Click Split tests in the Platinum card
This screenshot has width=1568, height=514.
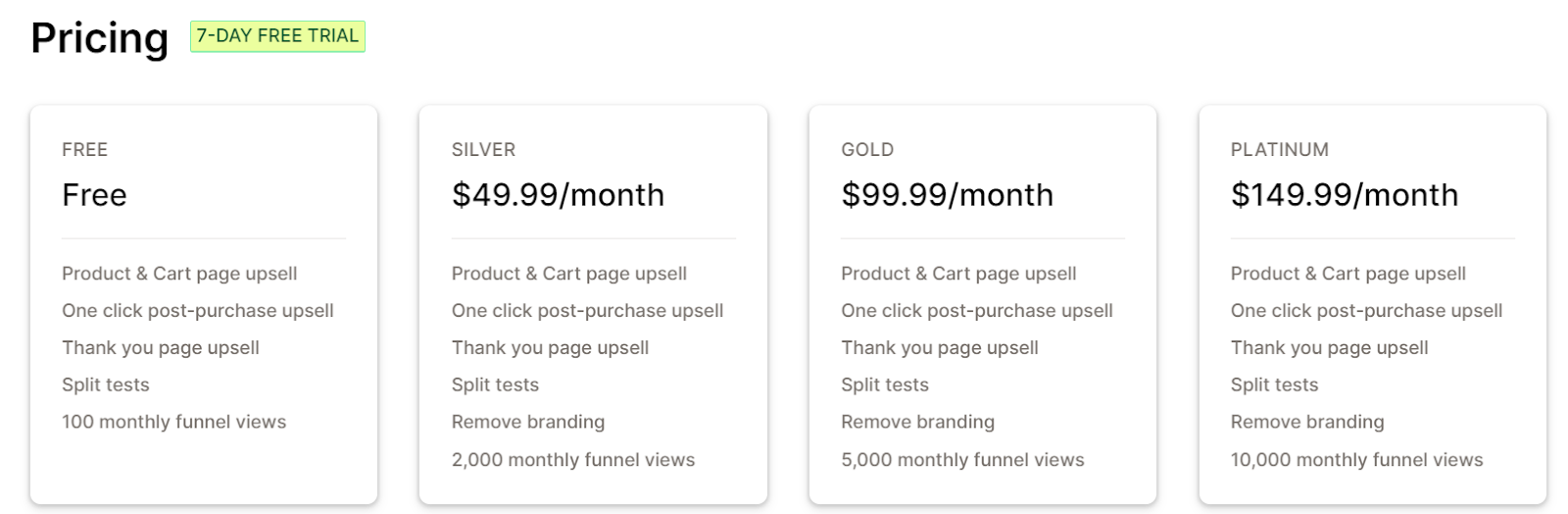click(1274, 385)
